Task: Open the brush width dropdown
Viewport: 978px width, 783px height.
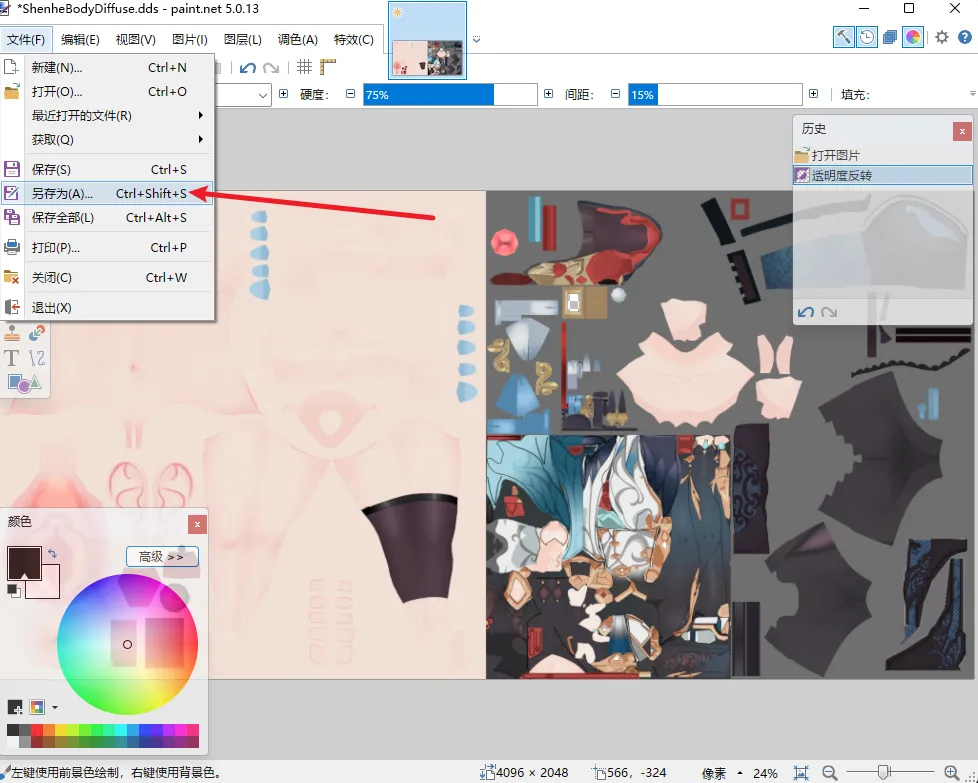Action: coord(263,95)
